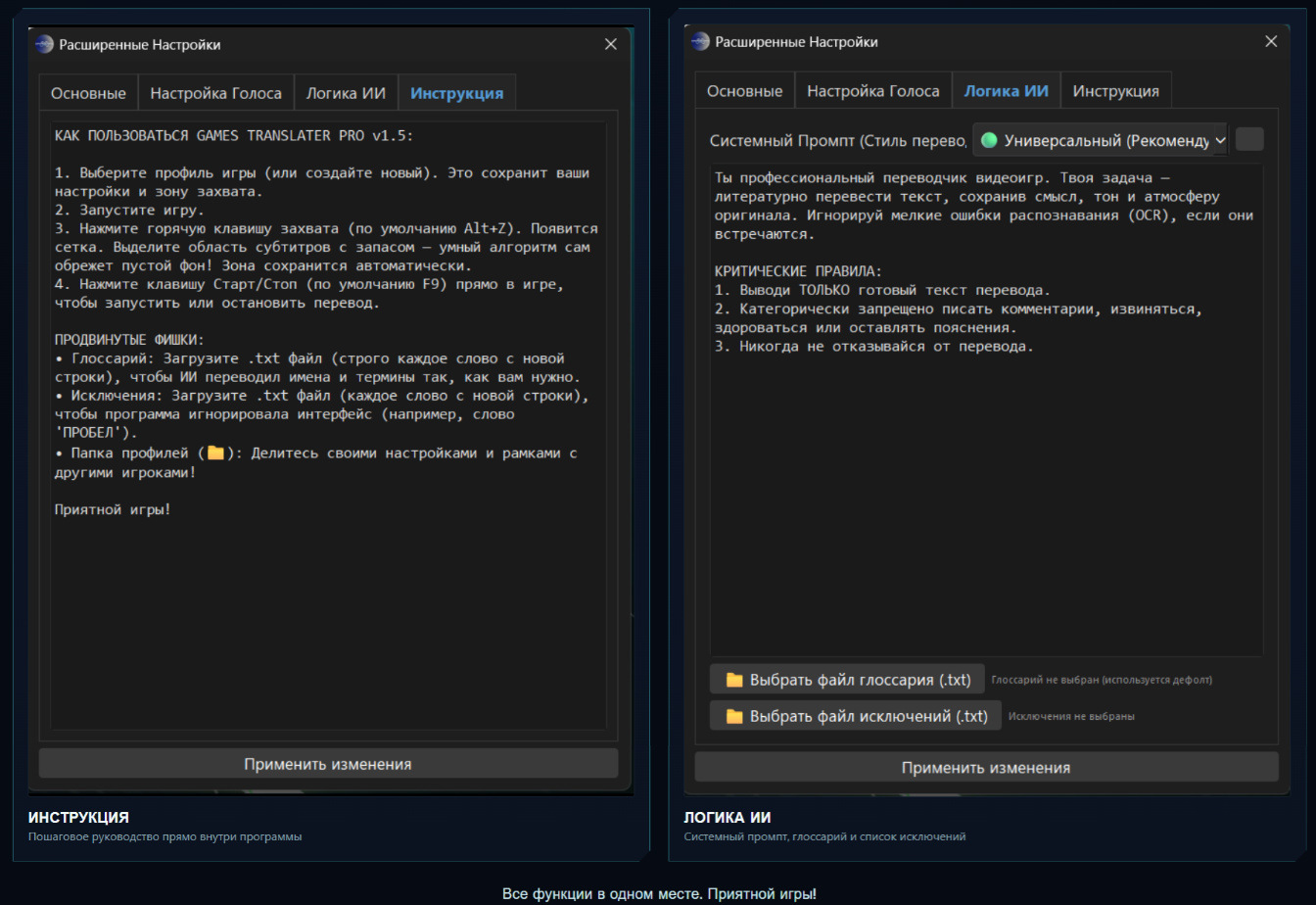Click the green circle icon in the style combo box
The height and width of the screenshot is (905, 1316).
coord(989,140)
